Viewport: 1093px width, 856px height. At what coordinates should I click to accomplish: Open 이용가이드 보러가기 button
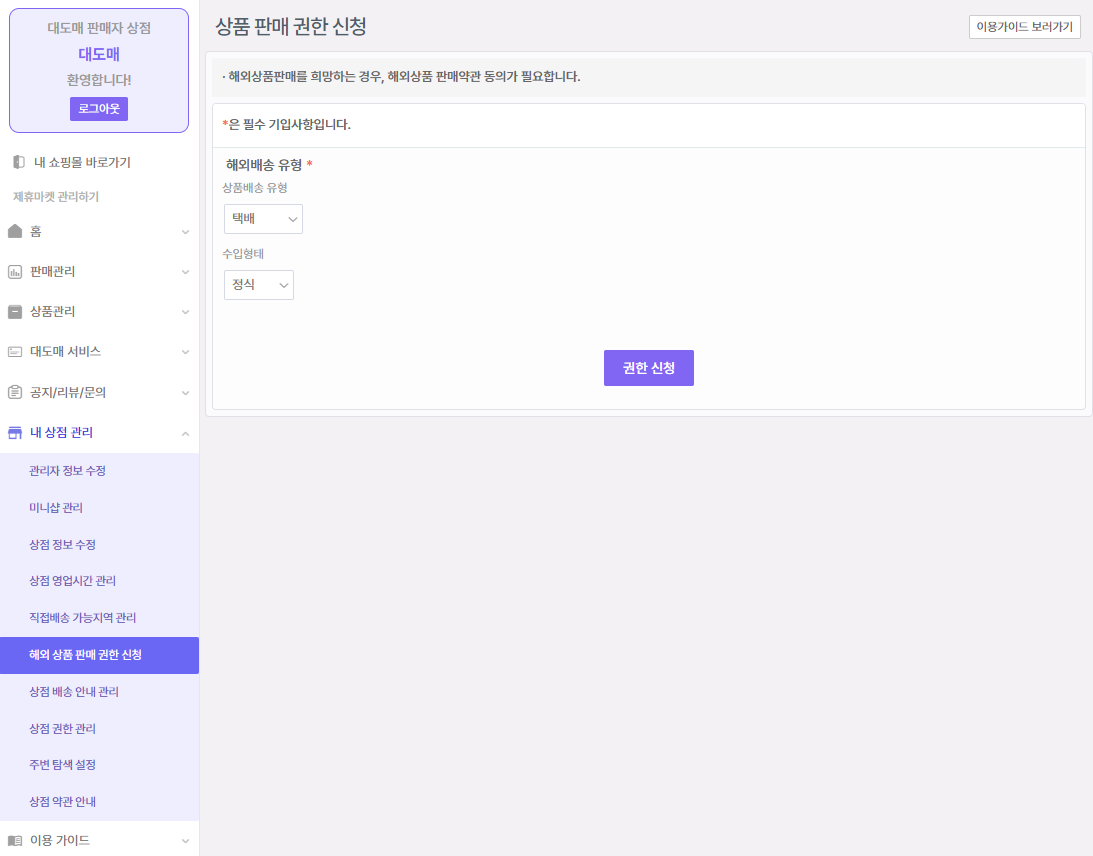1024,27
